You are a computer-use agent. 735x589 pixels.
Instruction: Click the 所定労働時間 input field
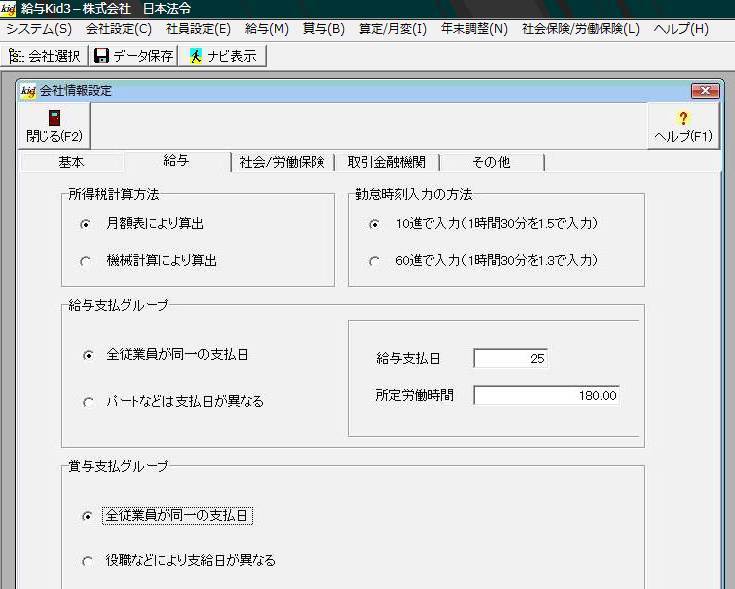click(547, 395)
